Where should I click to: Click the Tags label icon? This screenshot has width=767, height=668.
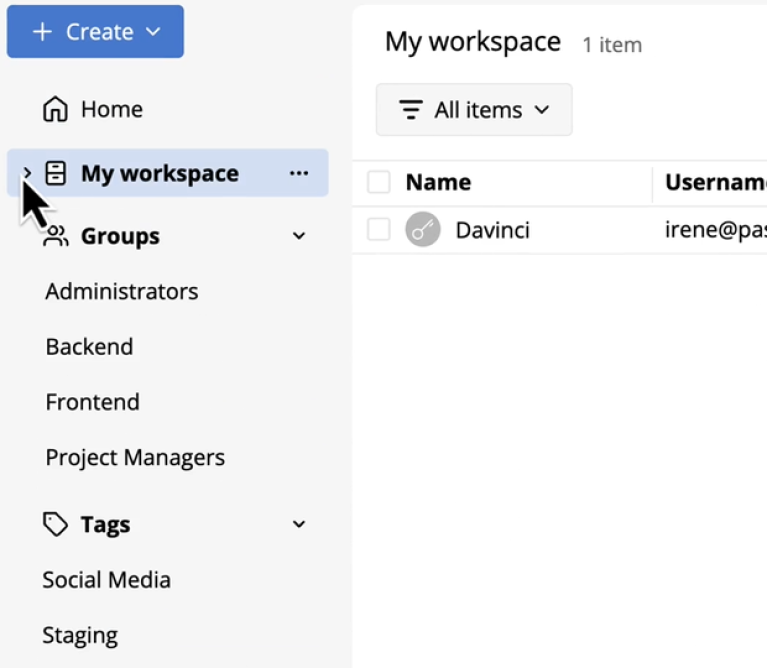tap(56, 524)
